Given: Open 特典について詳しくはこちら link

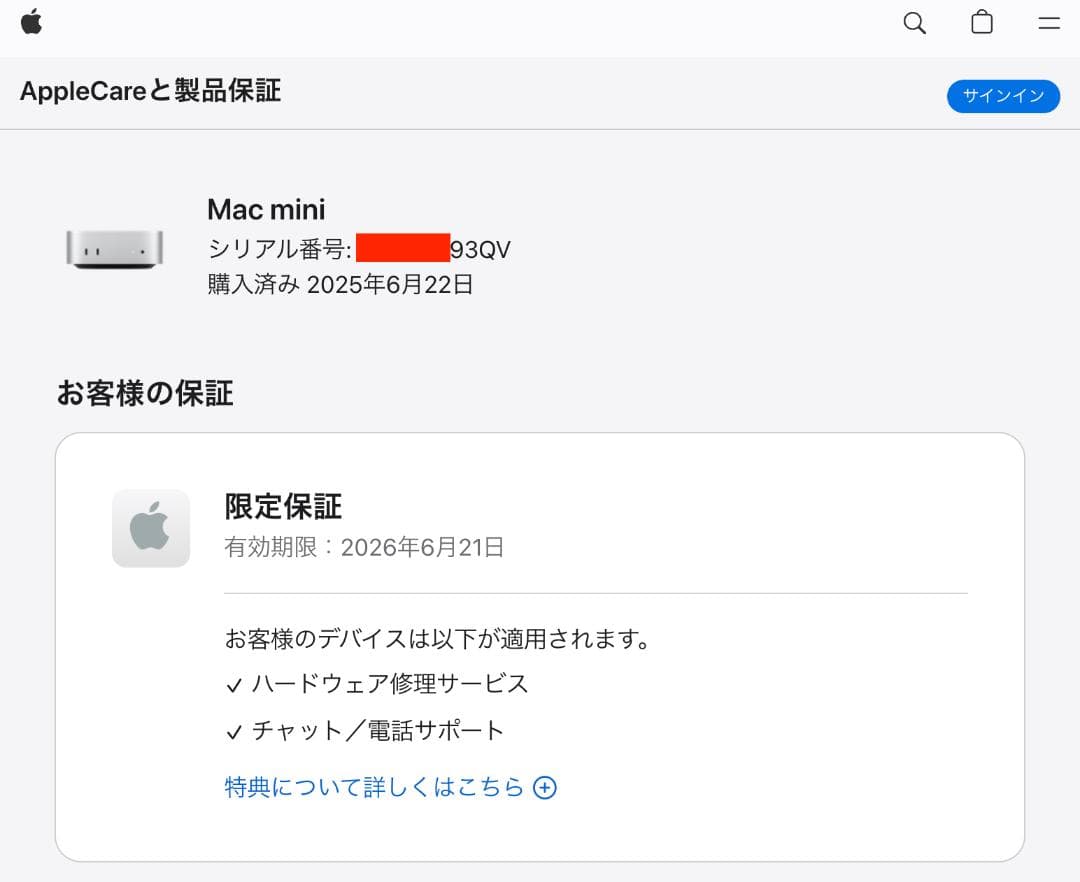Looking at the screenshot, I should click(373, 787).
